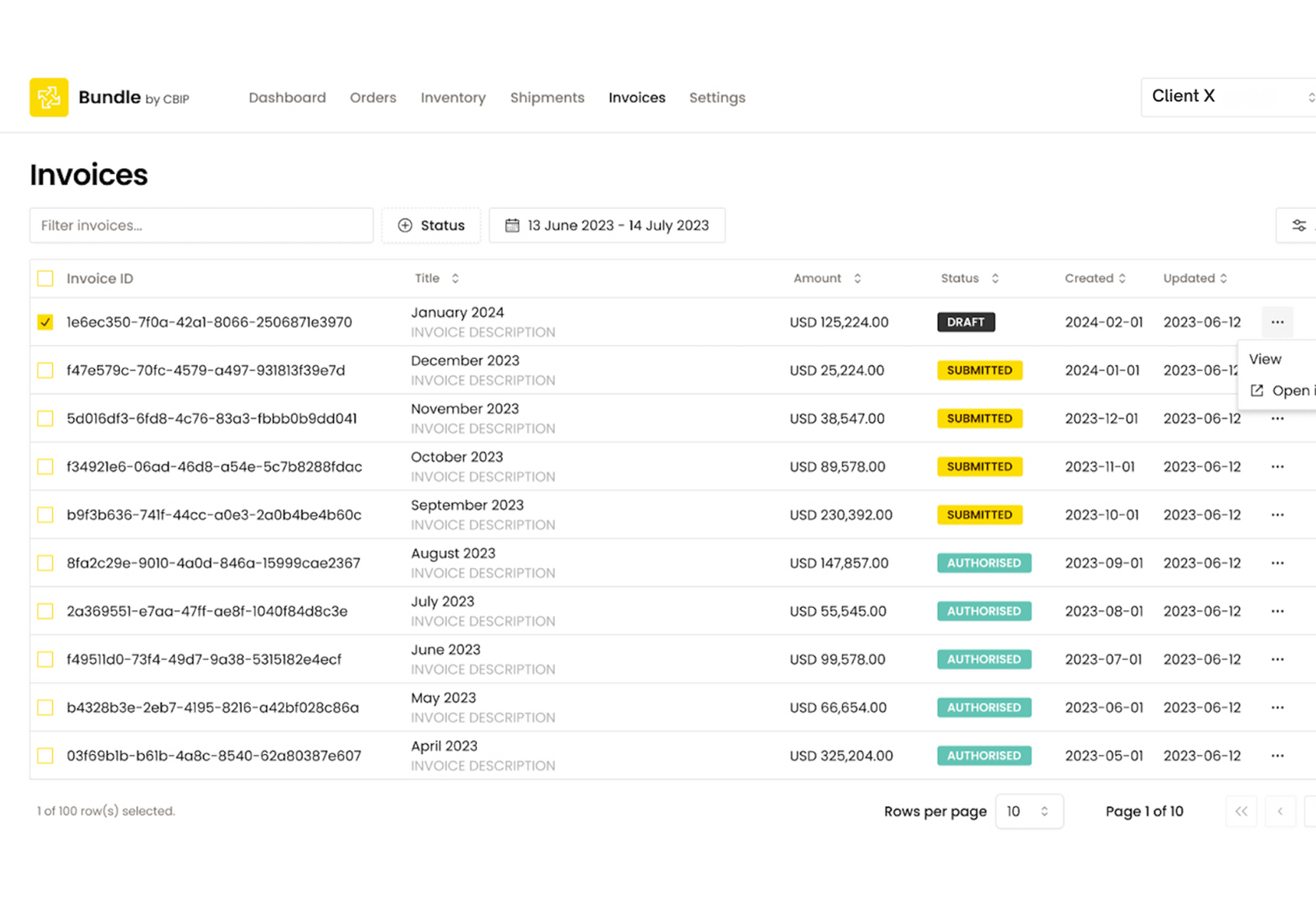Open the Status filter button
Image resolution: width=1316 pixels, height=907 pixels.
click(431, 225)
